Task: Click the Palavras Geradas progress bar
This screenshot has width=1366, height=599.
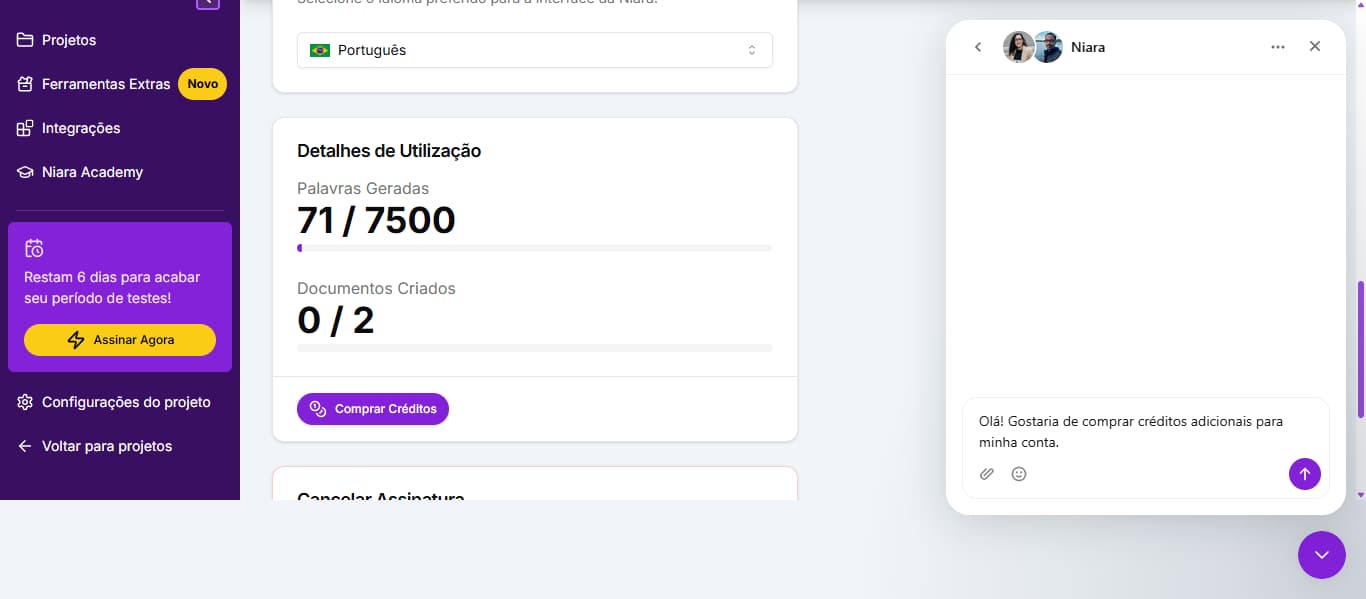Action: click(x=534, y=247)
